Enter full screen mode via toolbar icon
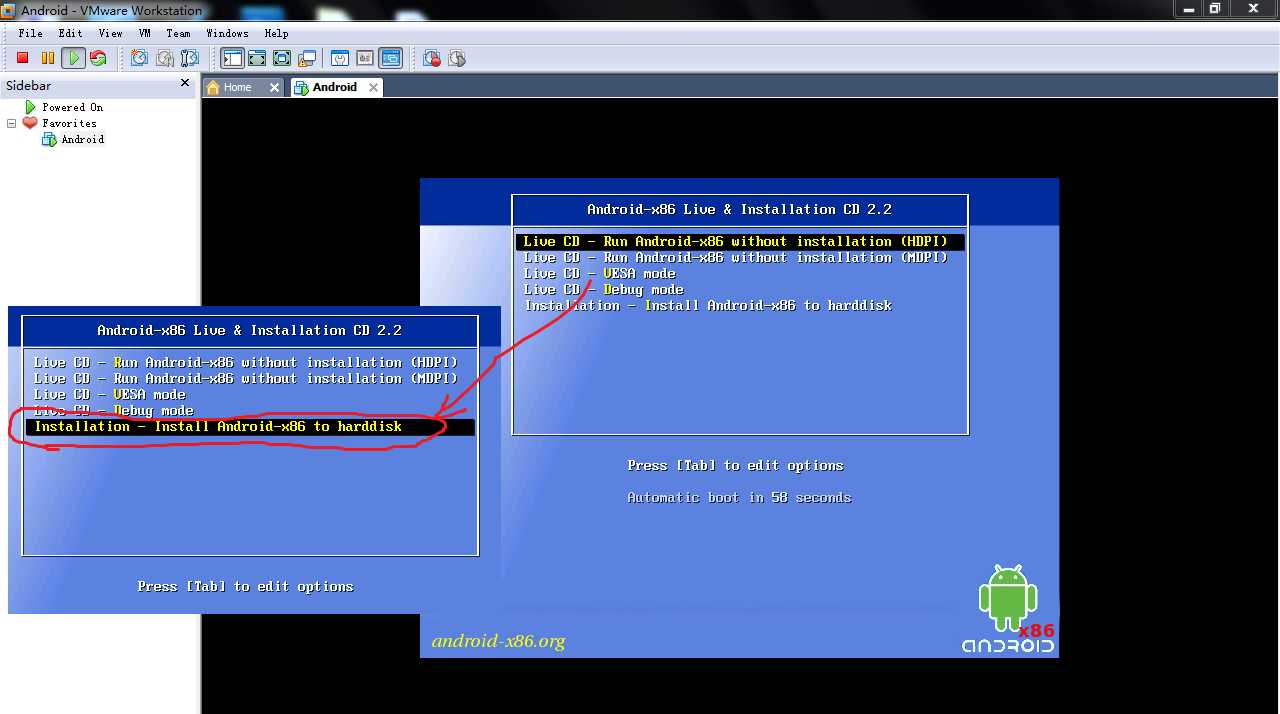The height and width of the screenshot is (714, 1280). (282, 58)
